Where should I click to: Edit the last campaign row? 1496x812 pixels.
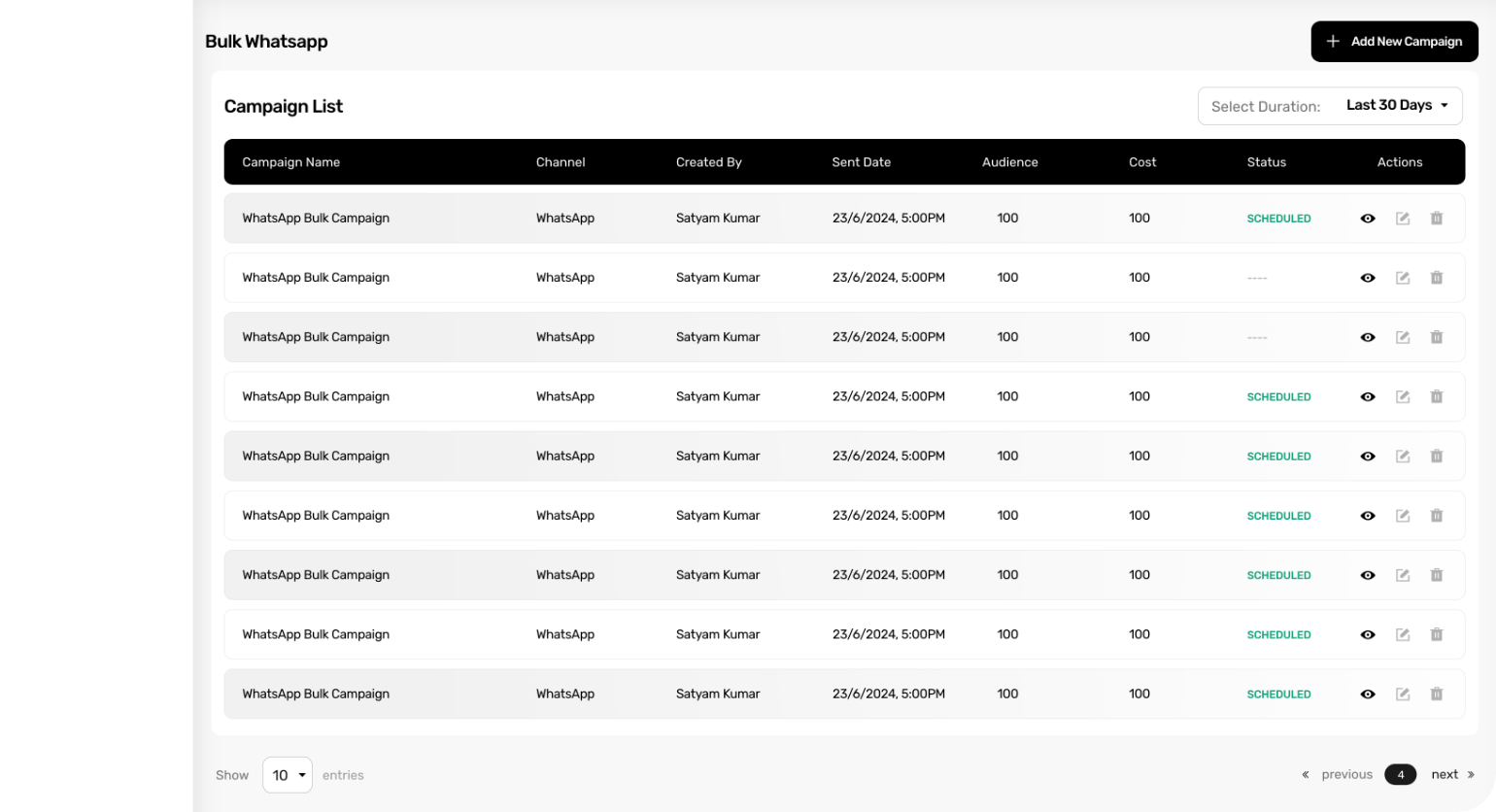(x=1403, y=694)
